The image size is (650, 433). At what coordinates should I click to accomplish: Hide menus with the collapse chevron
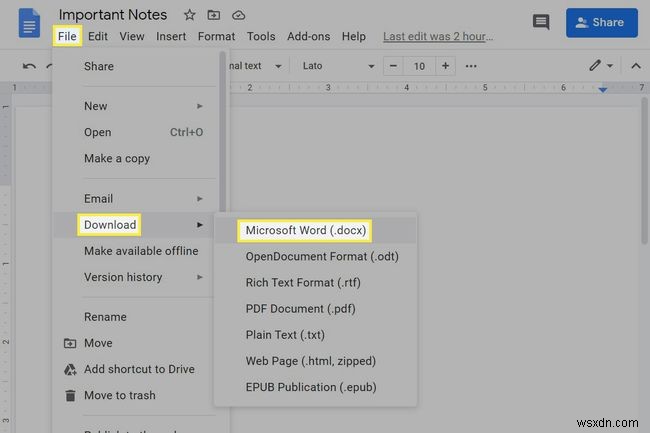636,66
